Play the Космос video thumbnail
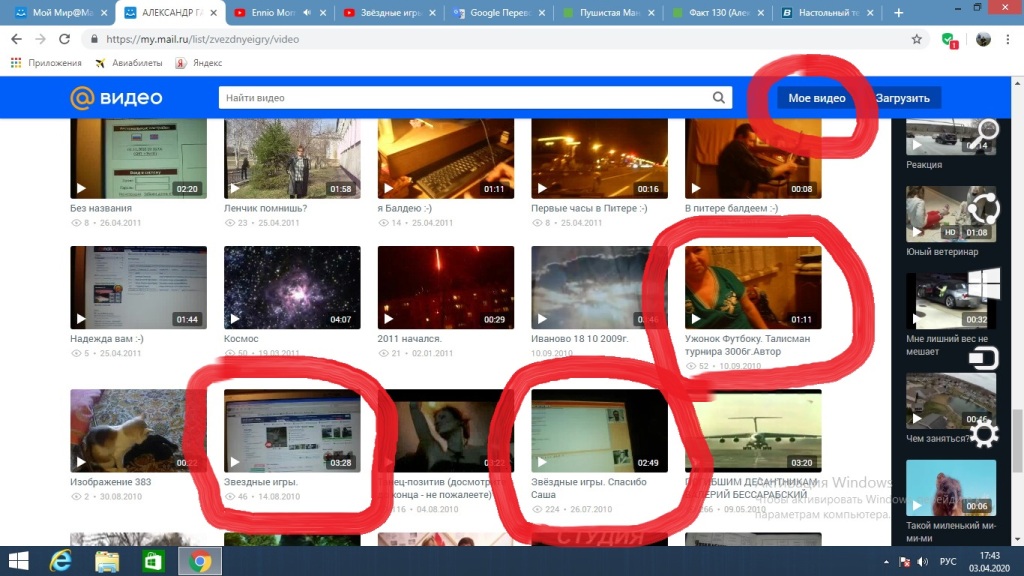Viewport: 1024px width, 576px height. (x=292, y=287)
